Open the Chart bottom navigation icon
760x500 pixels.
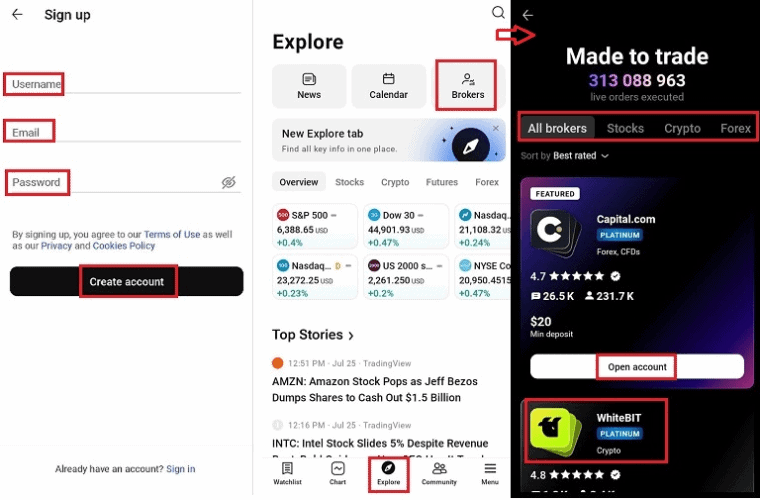[x=338, y=473]
